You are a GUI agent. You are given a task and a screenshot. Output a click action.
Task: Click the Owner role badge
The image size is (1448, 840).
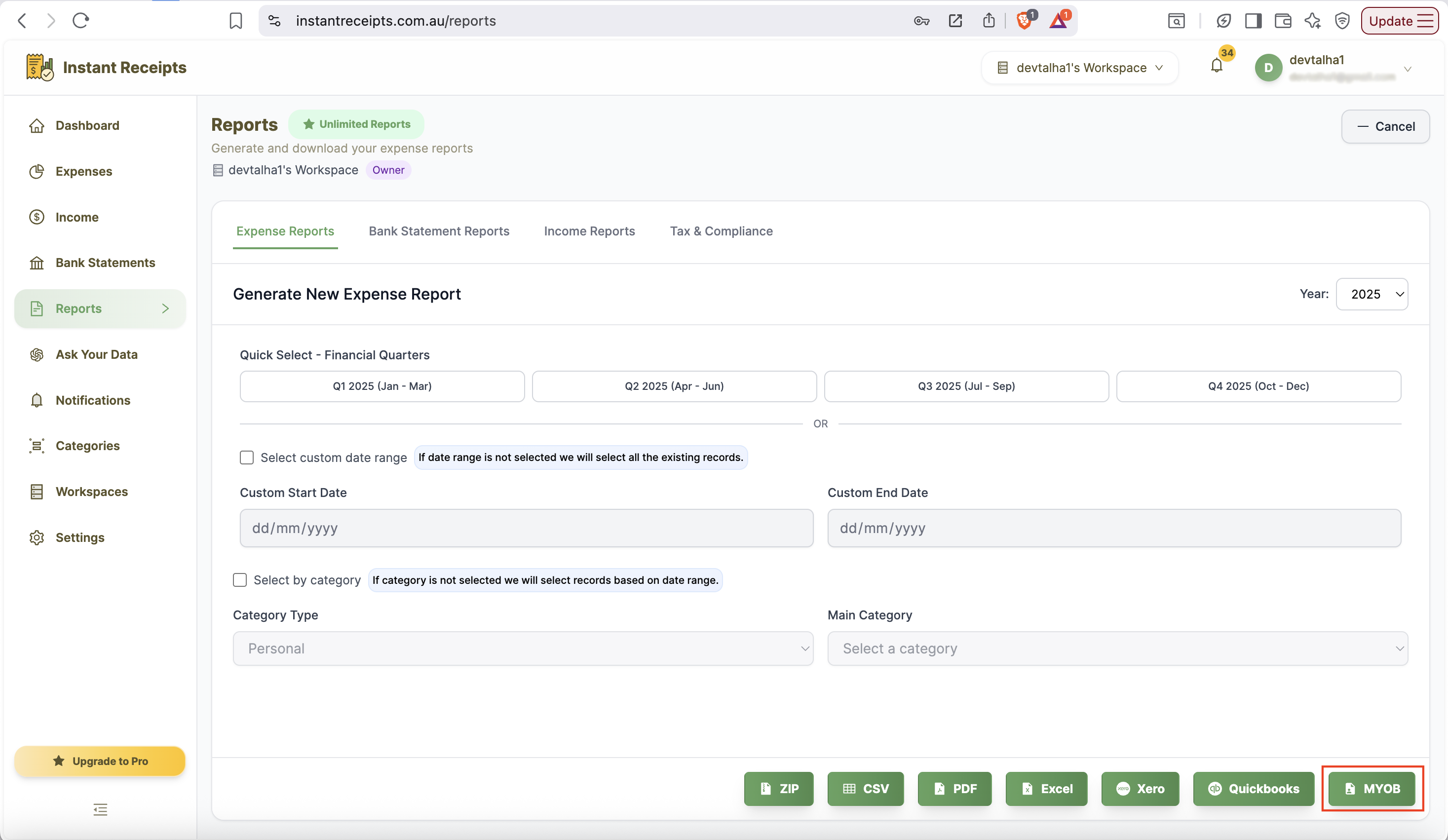pyautogui.click(x=388, y=170)
